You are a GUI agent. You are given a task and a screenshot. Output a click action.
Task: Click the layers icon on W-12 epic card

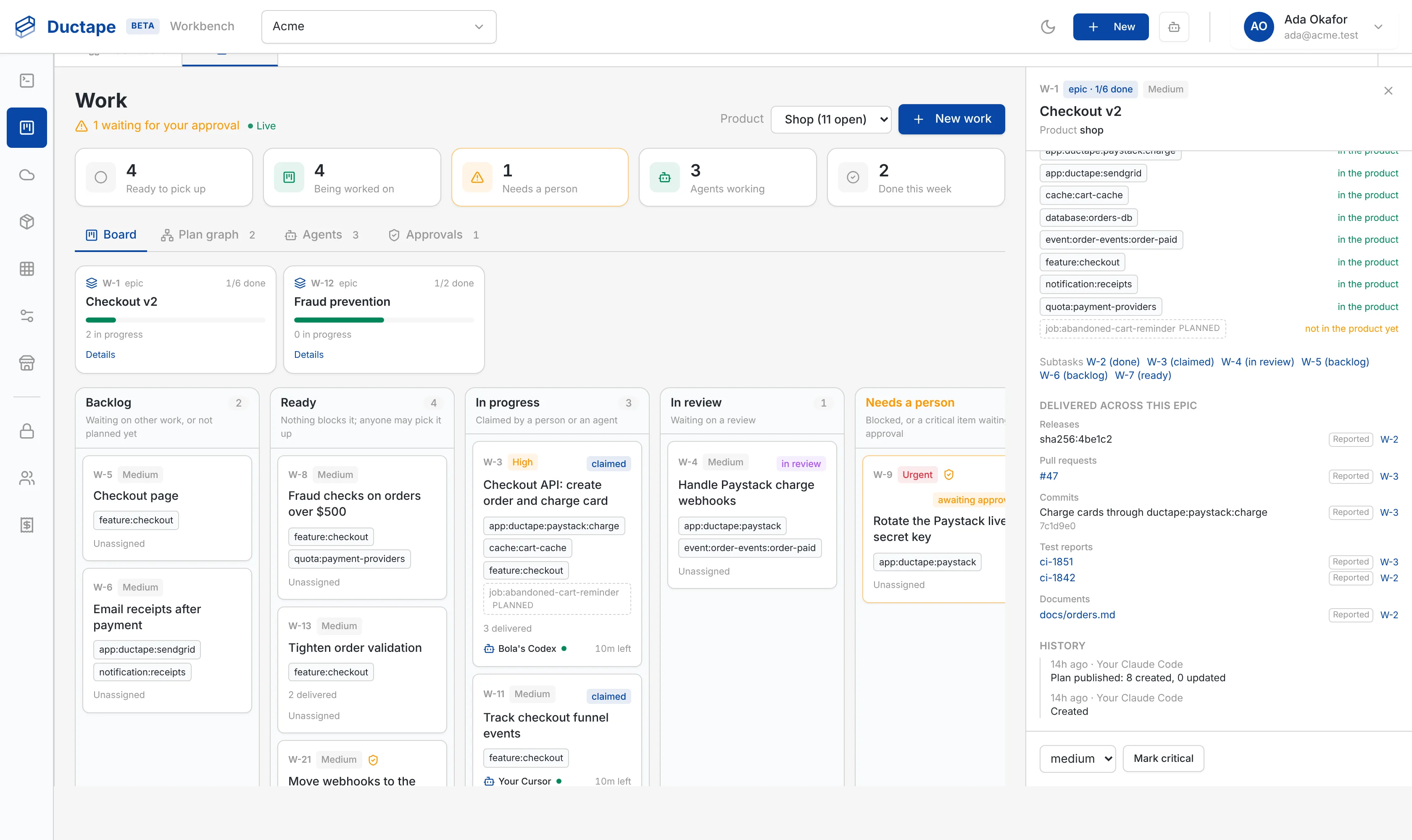(300, 283)
